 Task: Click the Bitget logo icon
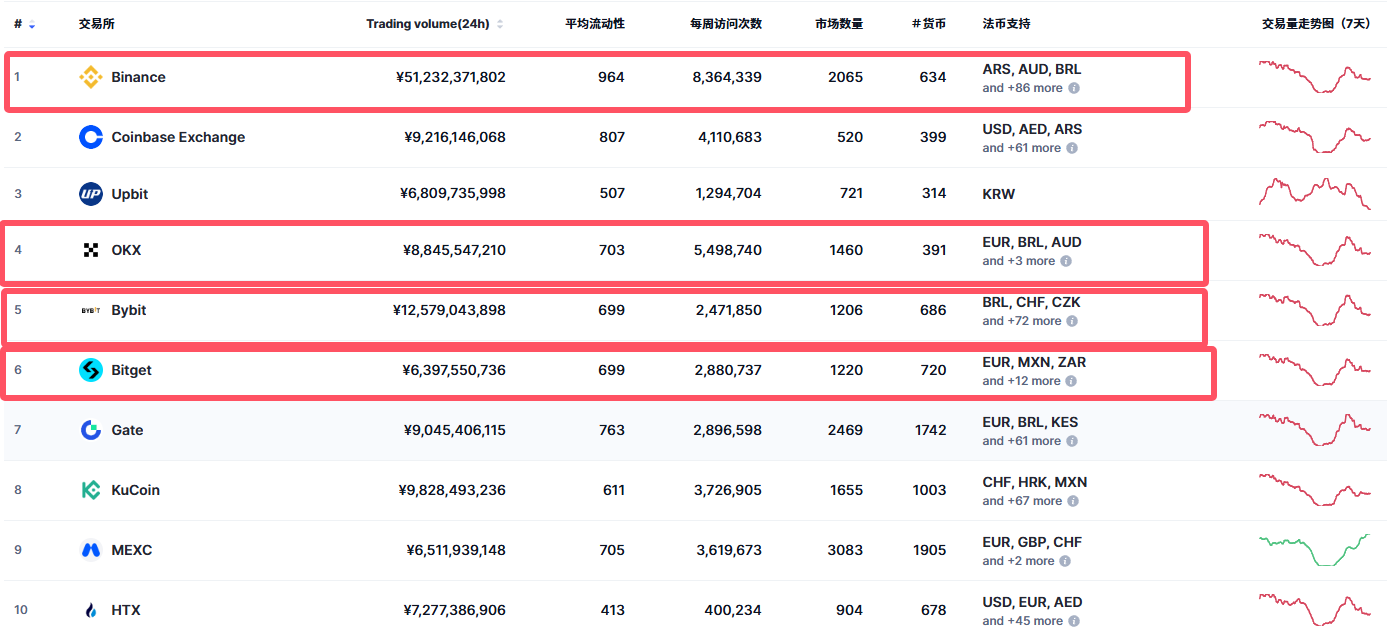tap(91, 370)
